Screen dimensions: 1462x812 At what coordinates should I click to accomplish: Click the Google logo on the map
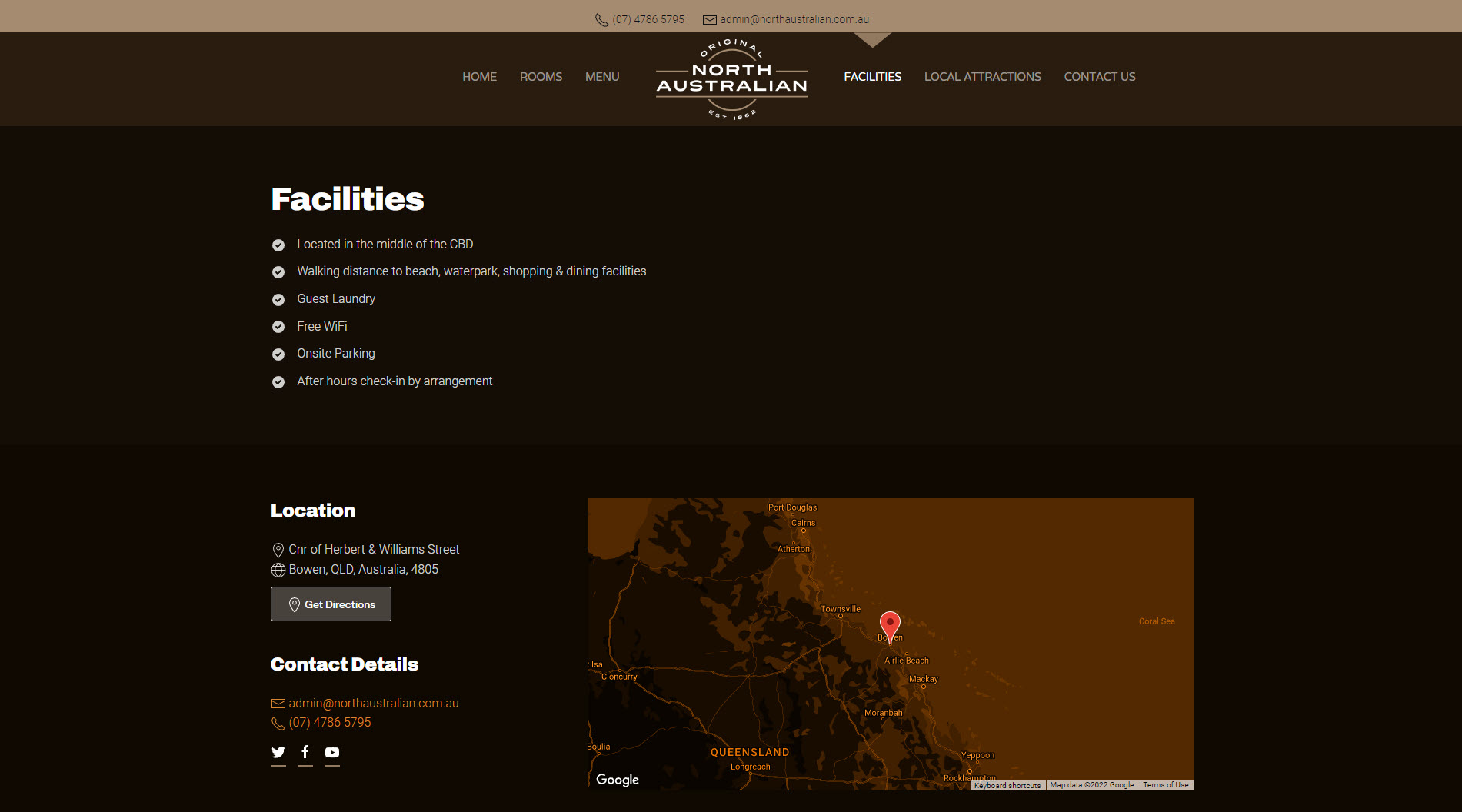click(x=618, y=780)
